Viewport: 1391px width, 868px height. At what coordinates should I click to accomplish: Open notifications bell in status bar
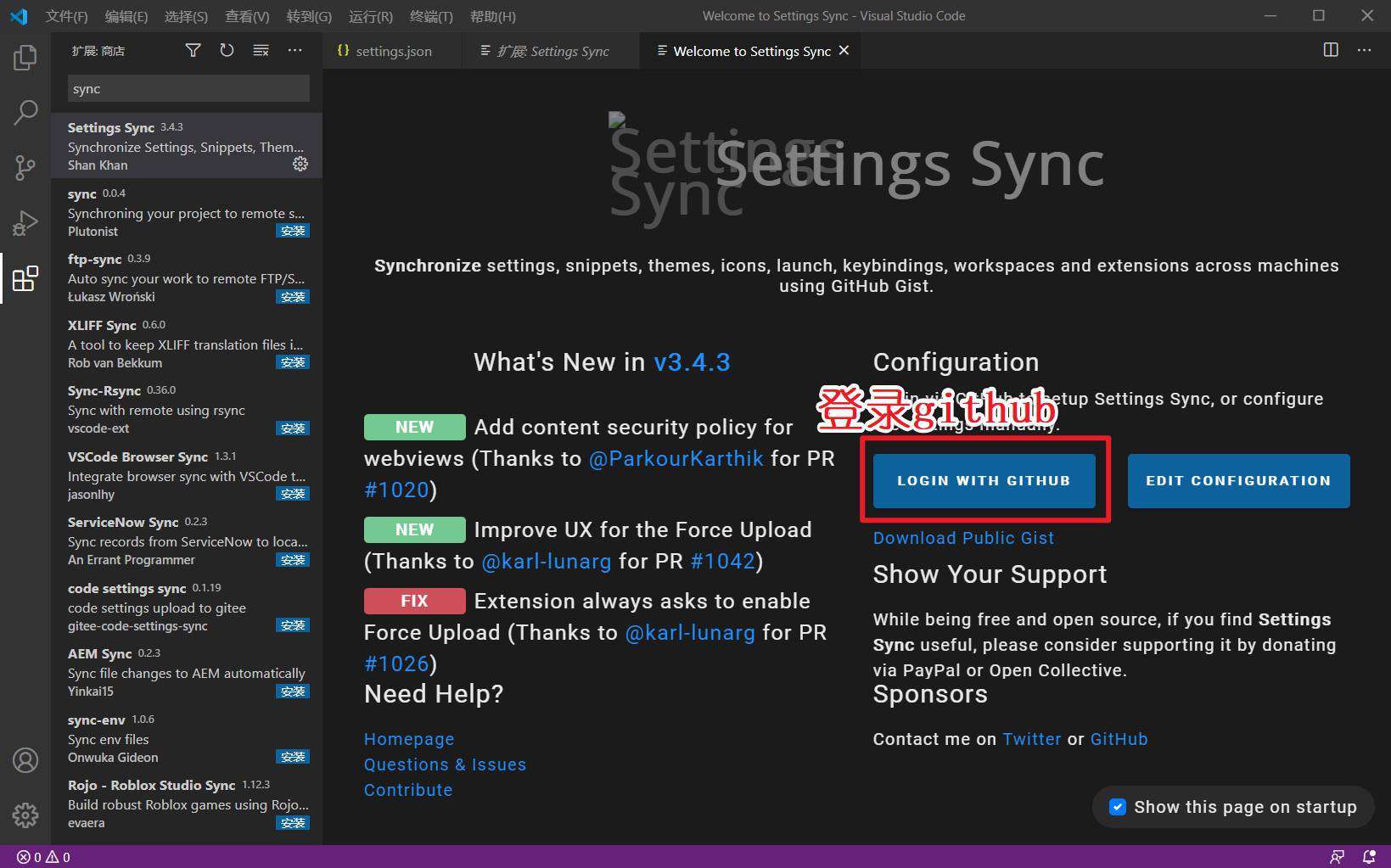tap(1369, 857)
